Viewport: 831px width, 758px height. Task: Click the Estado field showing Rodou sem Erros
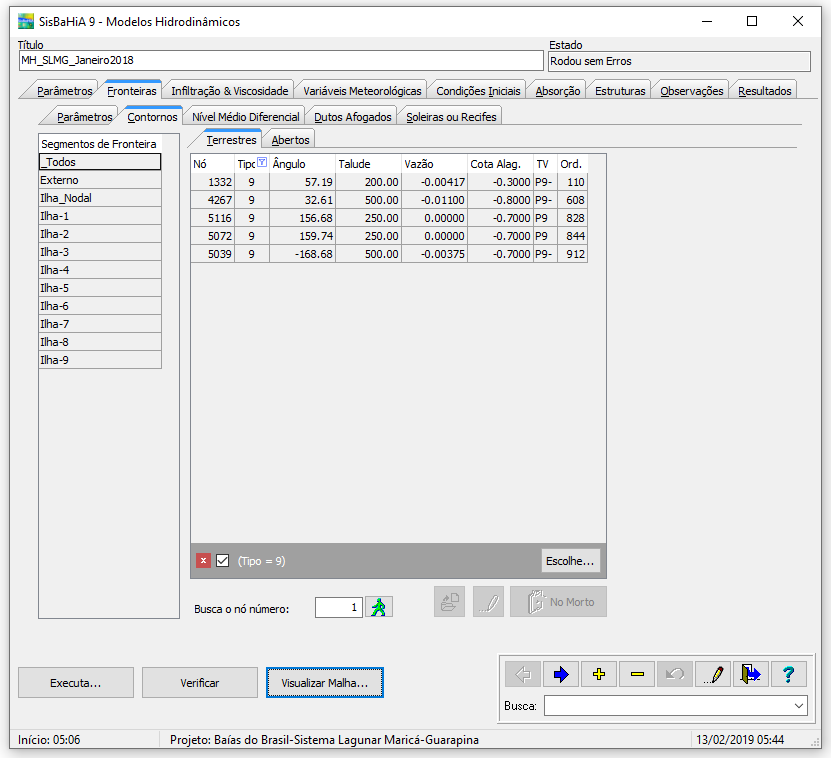(679, 61)
